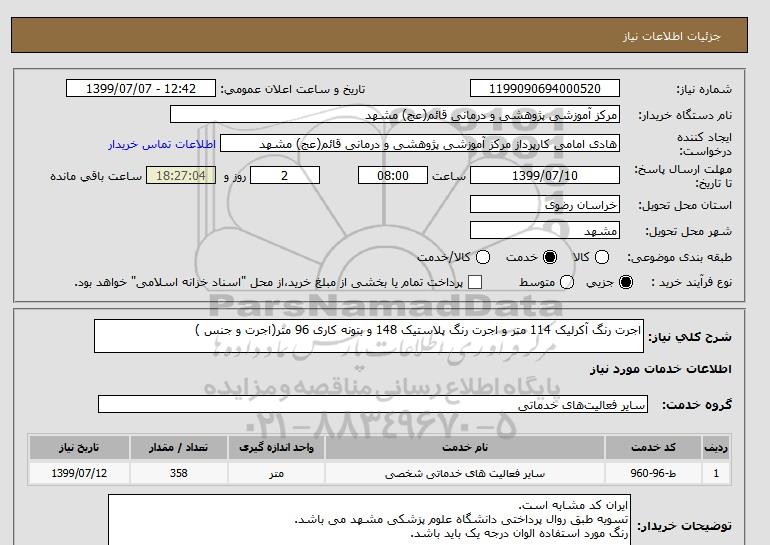Click تعداد / مقدار column header

tap(178, 447)
